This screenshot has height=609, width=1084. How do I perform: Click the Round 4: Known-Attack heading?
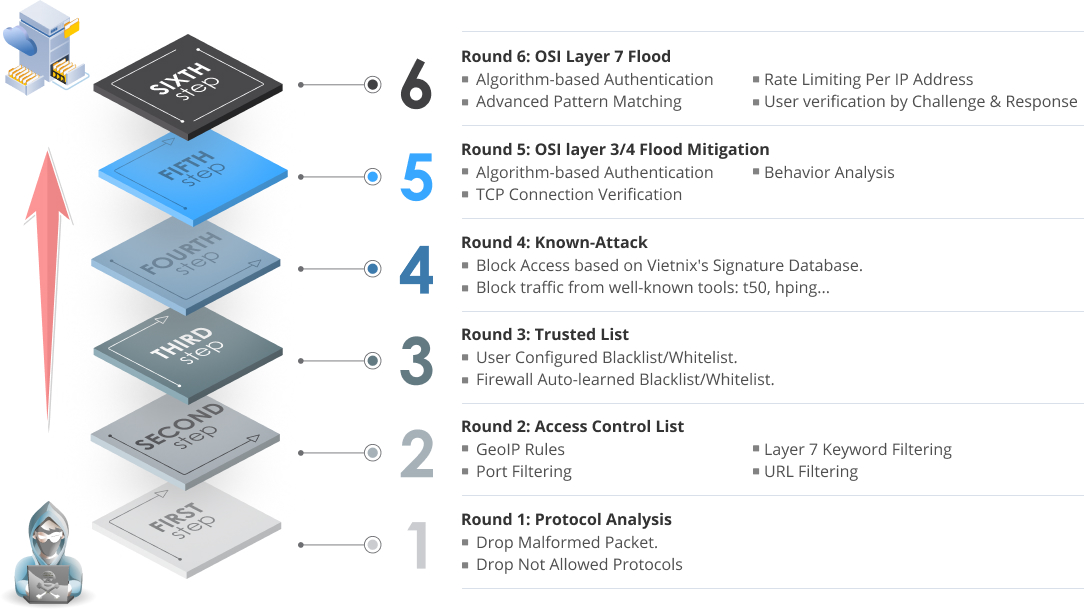click(554, 243)
